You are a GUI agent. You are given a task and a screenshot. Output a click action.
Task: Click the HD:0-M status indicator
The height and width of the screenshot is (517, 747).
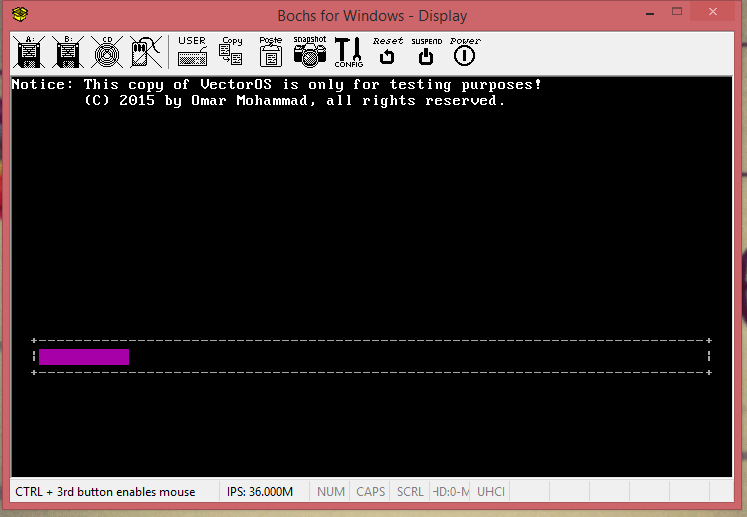(451, 492)
